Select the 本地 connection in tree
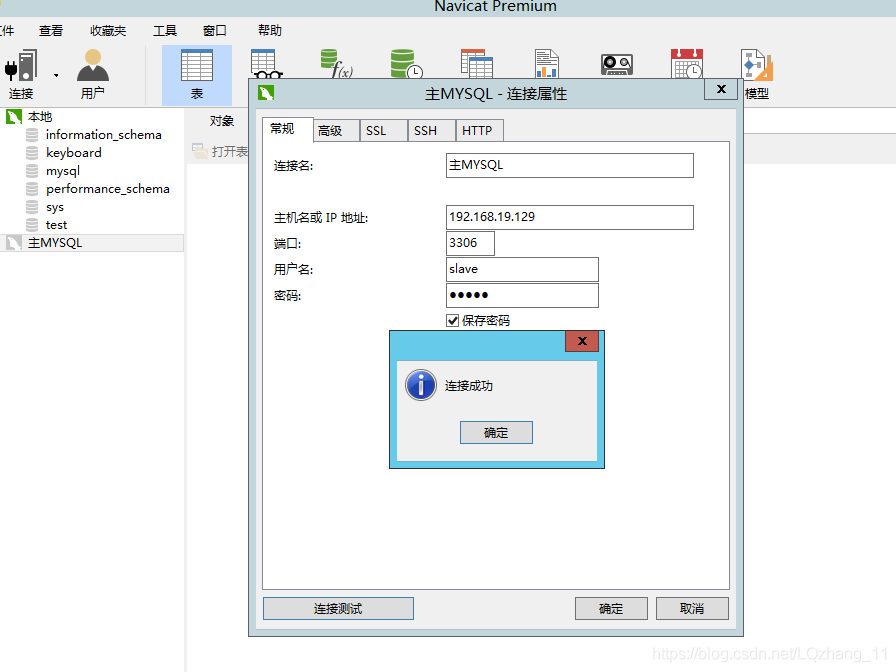 (x=40, y=117)
